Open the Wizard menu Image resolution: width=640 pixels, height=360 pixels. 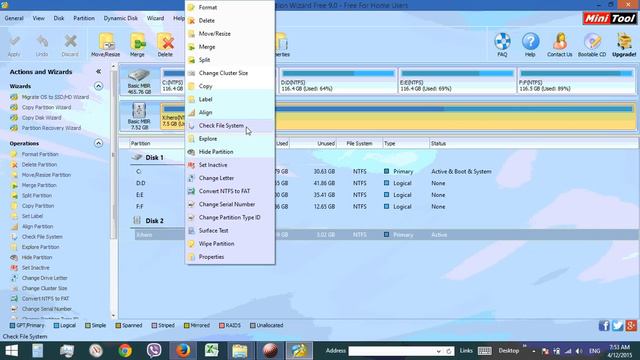click(x=155, y=18)
